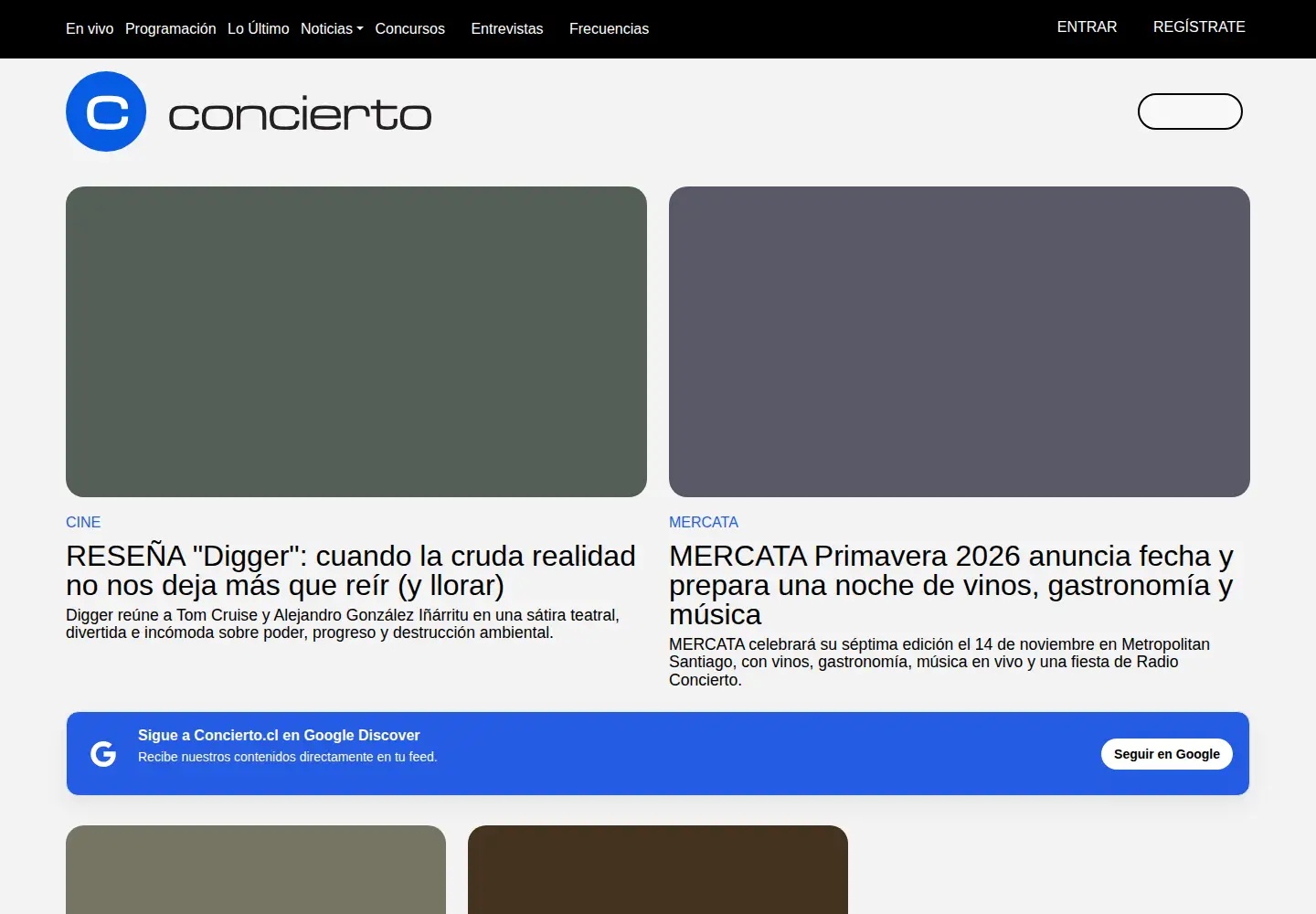Expand the Noticias dropdown menu
Screen dimensions: 1316x914
coord(332,28)
